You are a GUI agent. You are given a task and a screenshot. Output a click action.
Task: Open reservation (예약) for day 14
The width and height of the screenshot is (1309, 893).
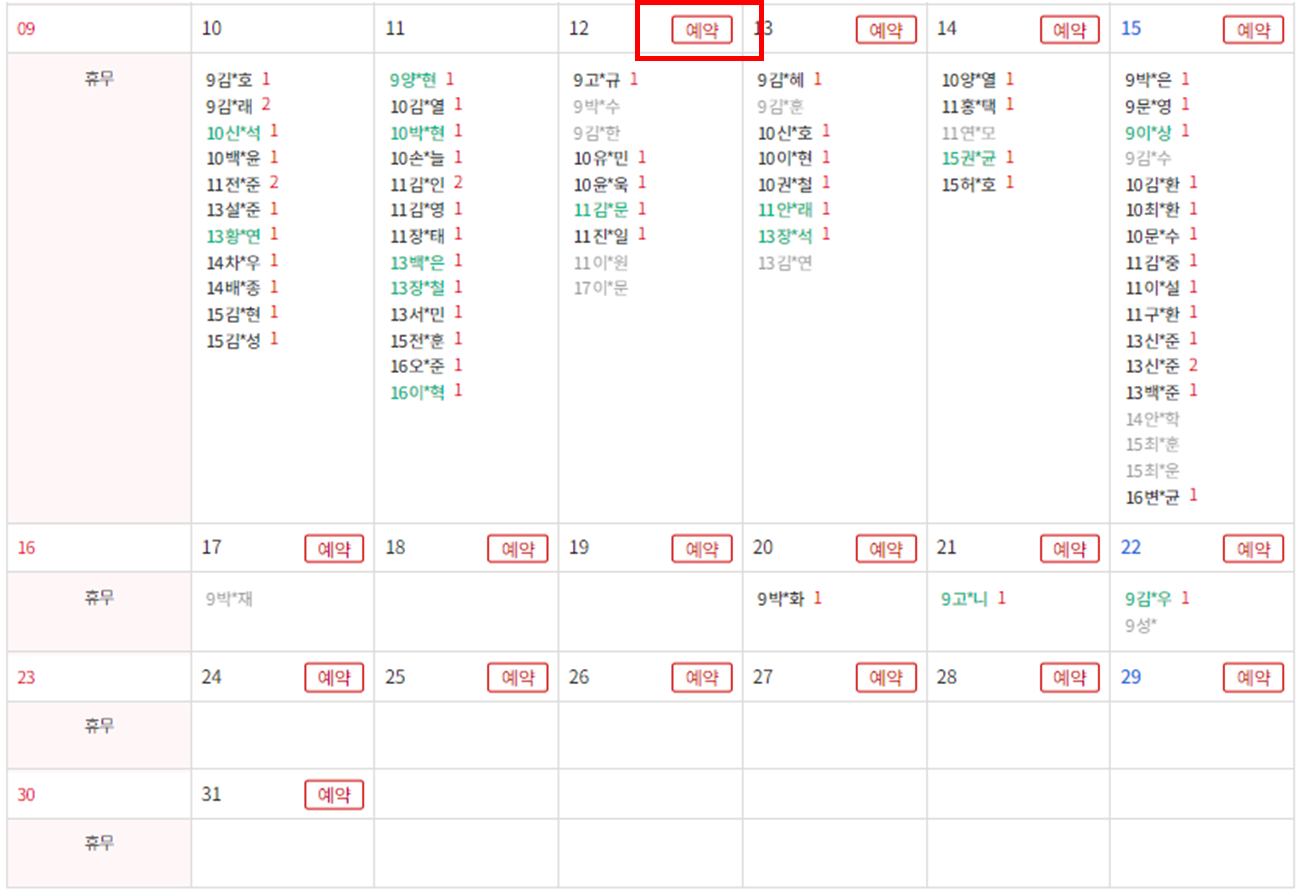pyautogui.click(x=1069, y=30)
